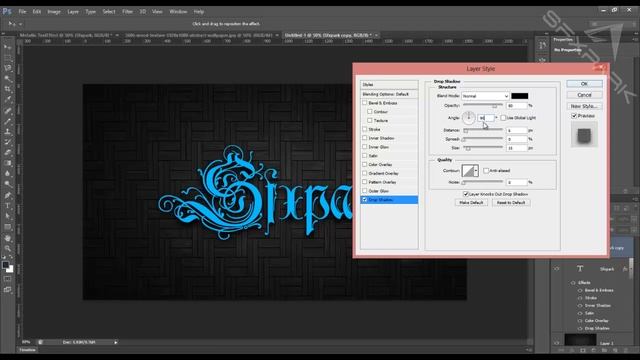Select the Path Selection tool
Image resolution: width=640 pixels, height=360 pixels.
click(8, 216)
